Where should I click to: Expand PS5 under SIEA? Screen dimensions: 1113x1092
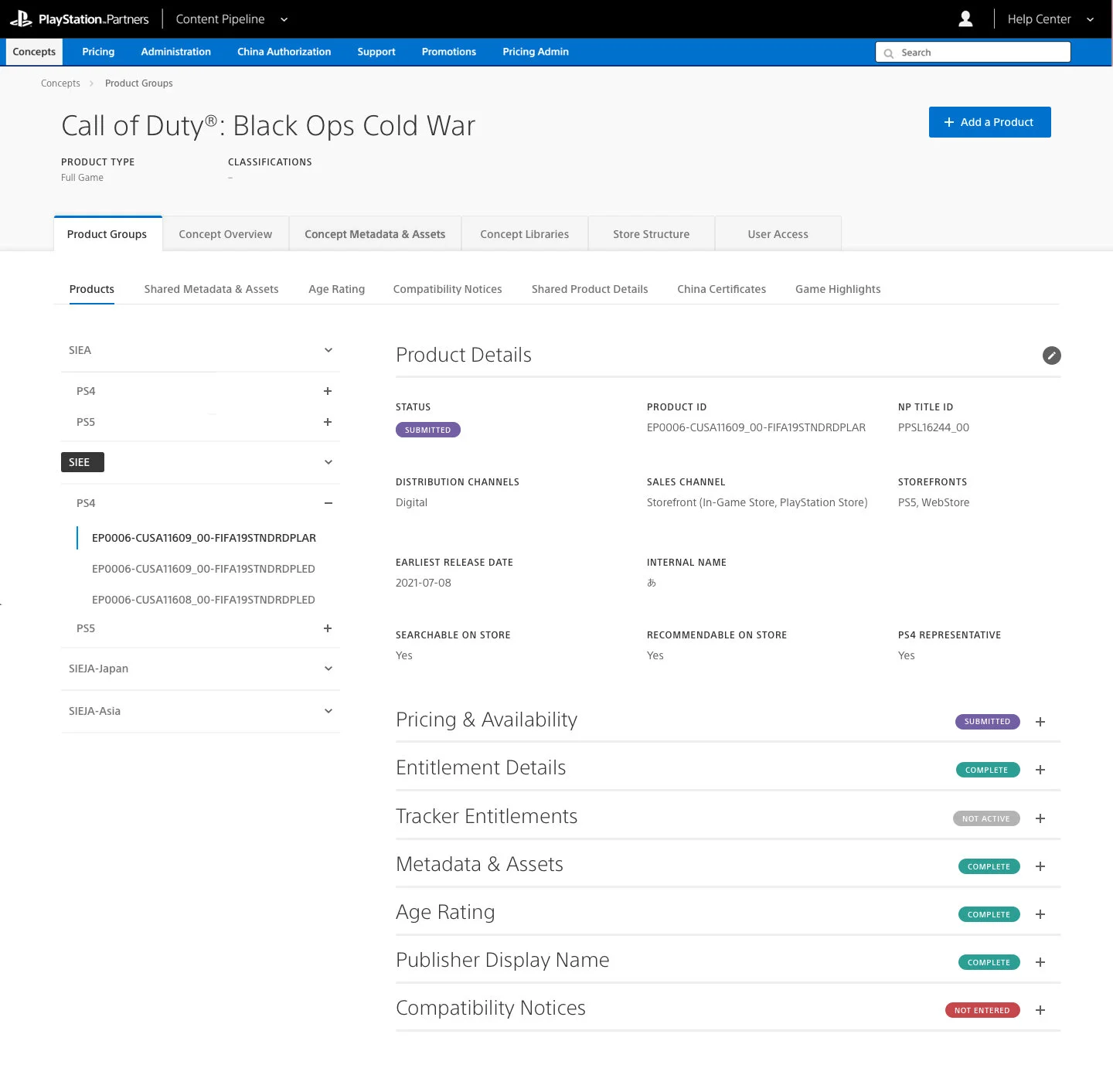[328, 422]
